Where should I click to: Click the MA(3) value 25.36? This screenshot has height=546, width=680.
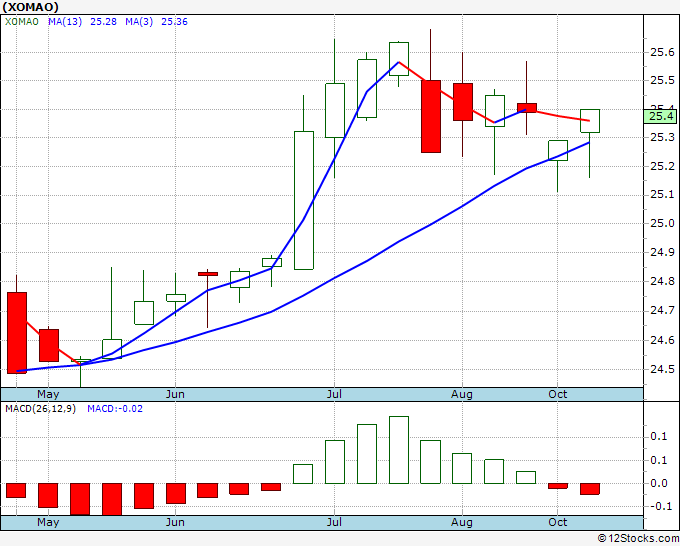pyautogui.click(x=174, y=22)
